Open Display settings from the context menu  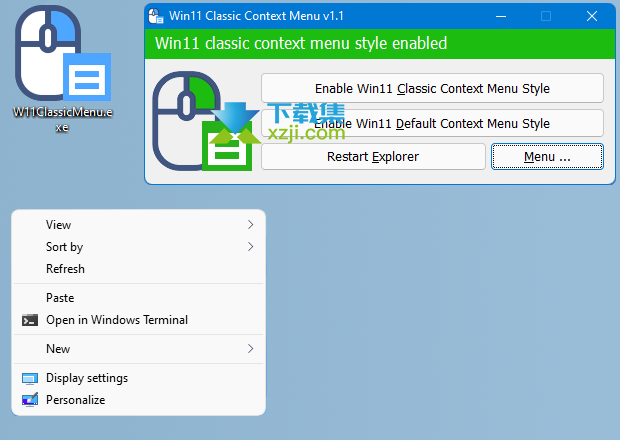tap(138, 378)
